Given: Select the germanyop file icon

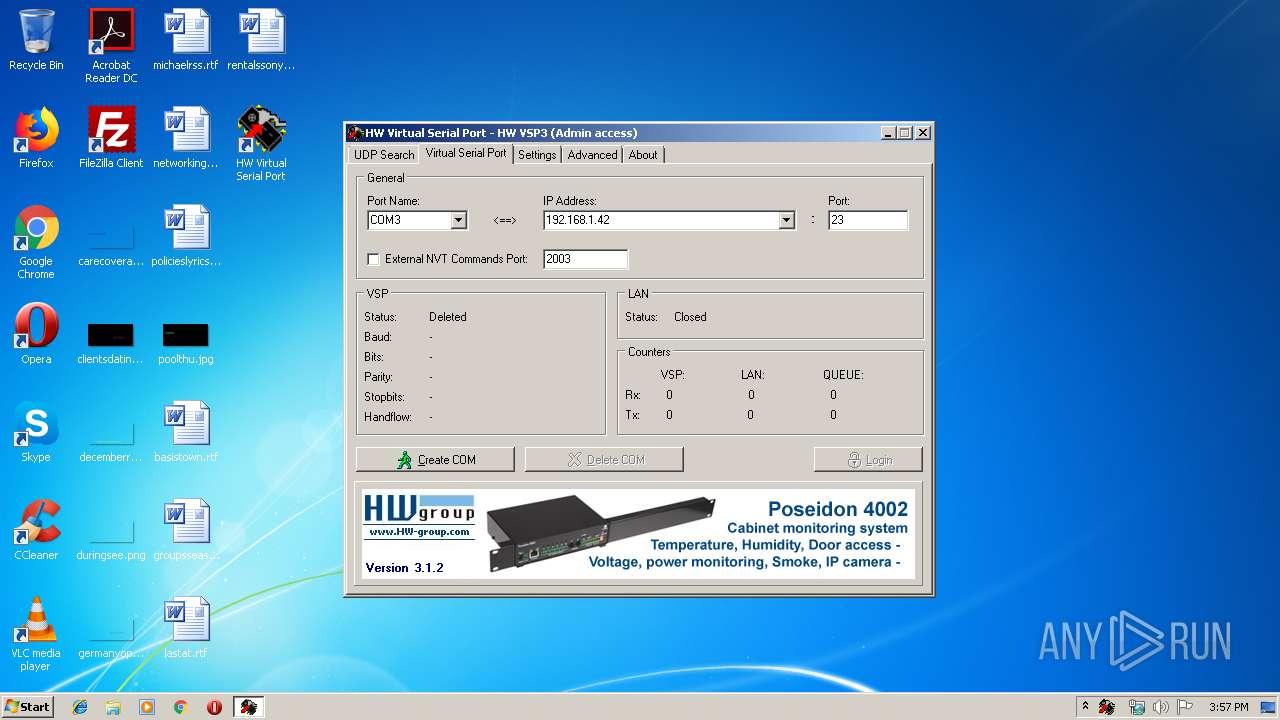Looking at the screenshot, I should (111, 634).
